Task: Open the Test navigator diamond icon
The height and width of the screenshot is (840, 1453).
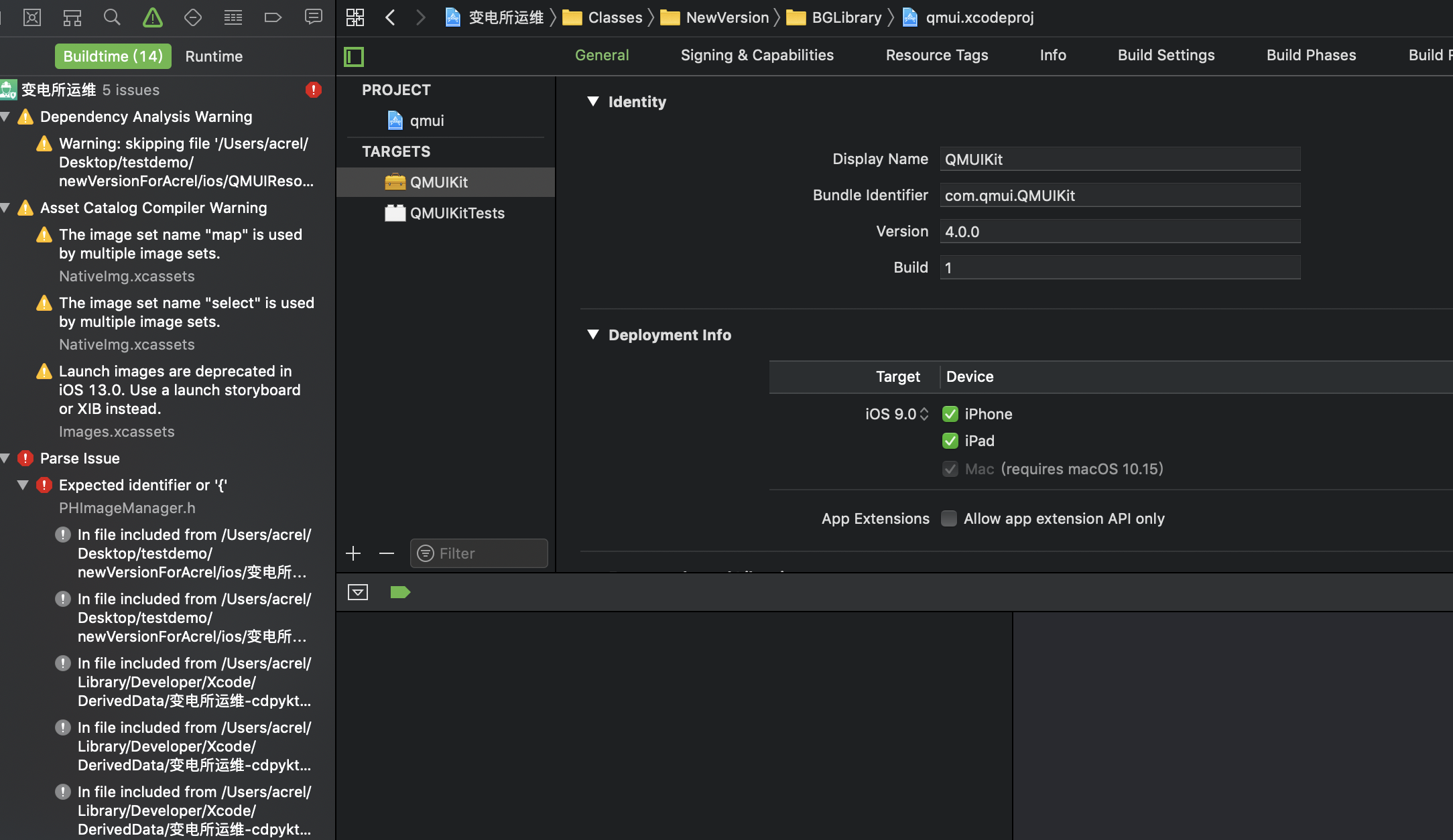Action: click(x=192, y=17)
